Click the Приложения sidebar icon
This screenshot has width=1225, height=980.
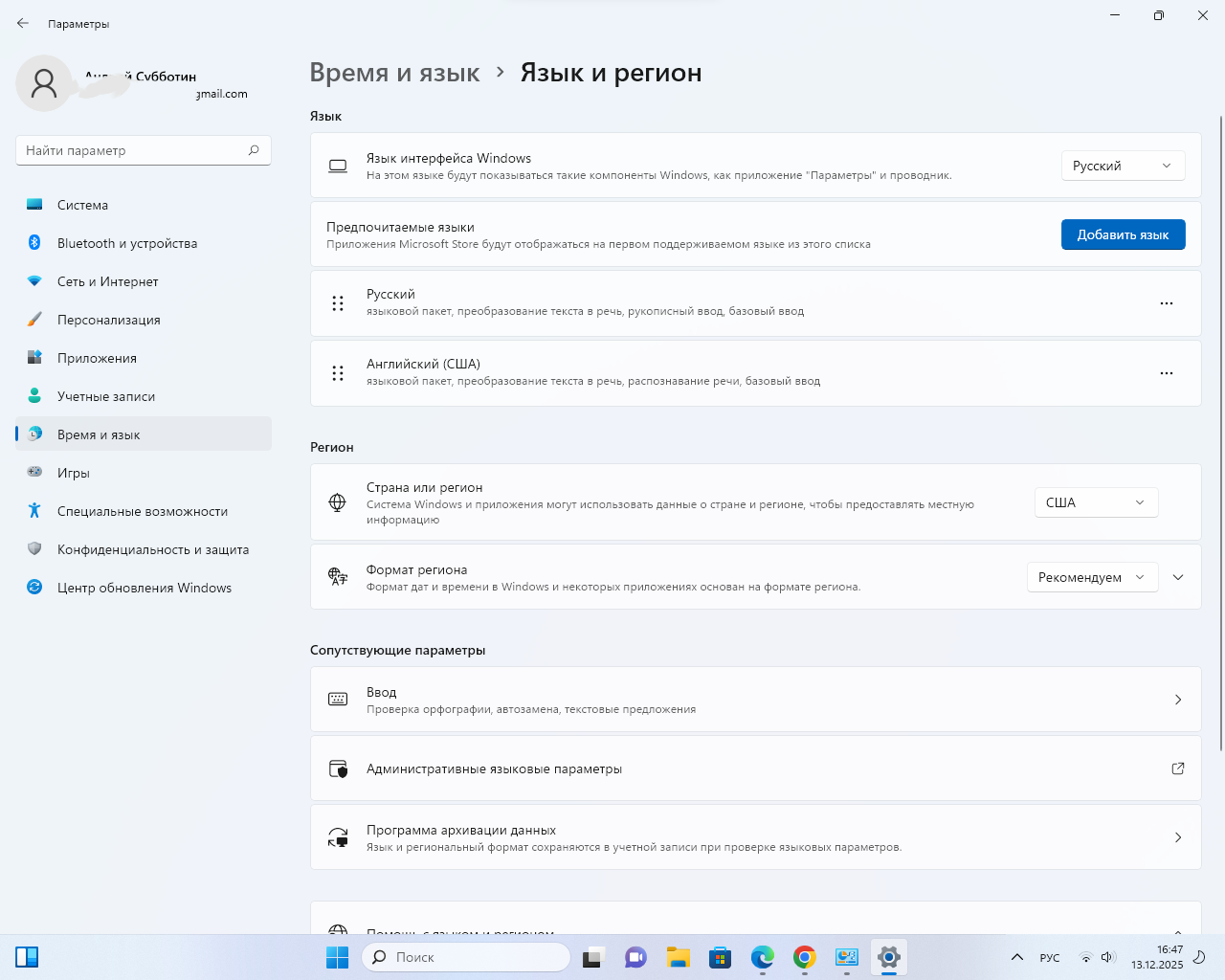[34, 358]
